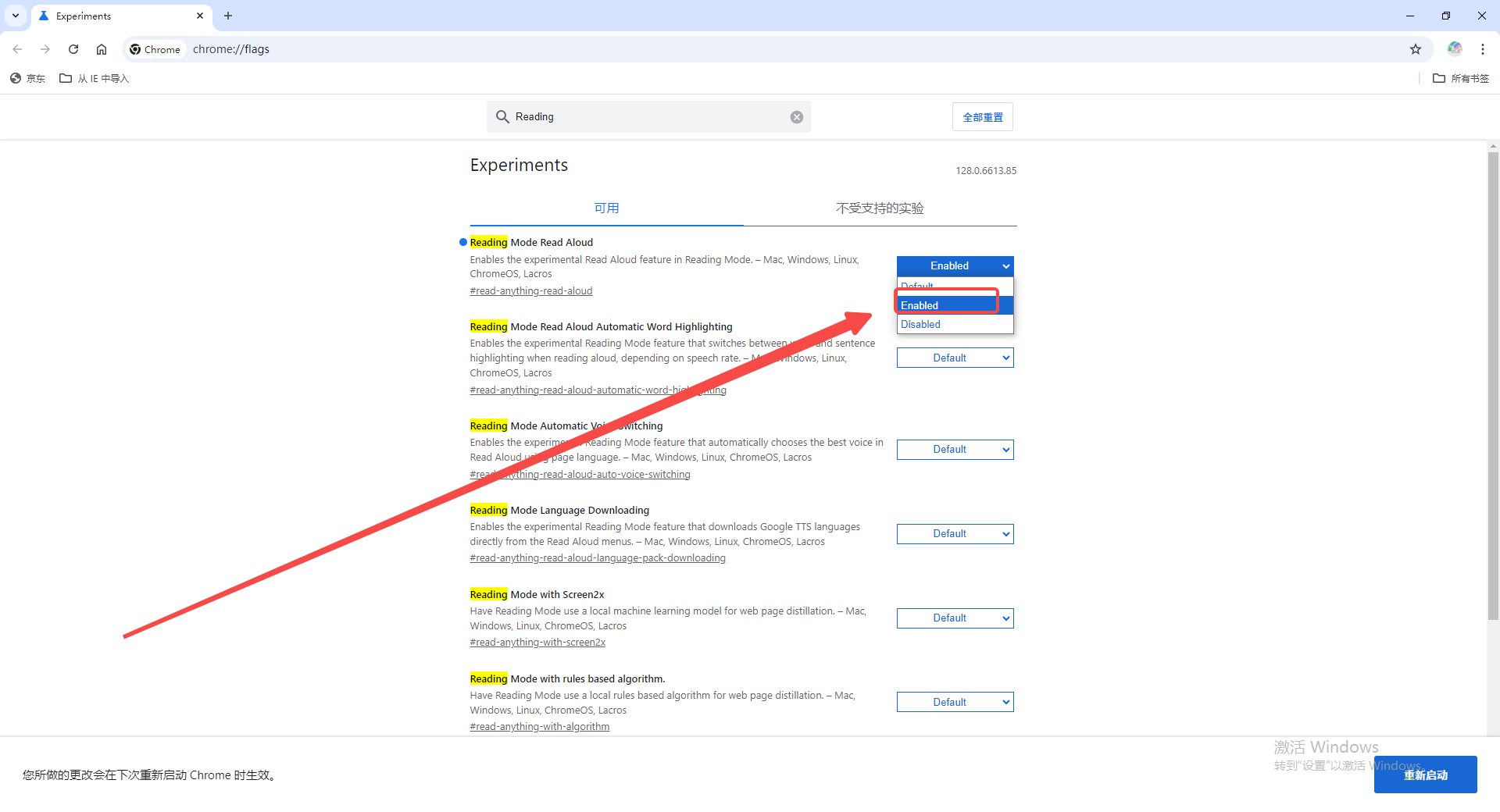Click Reading Mode with rules based algorithm title
This screenshot has width=1500, height=812.
(x=567, y=679)
